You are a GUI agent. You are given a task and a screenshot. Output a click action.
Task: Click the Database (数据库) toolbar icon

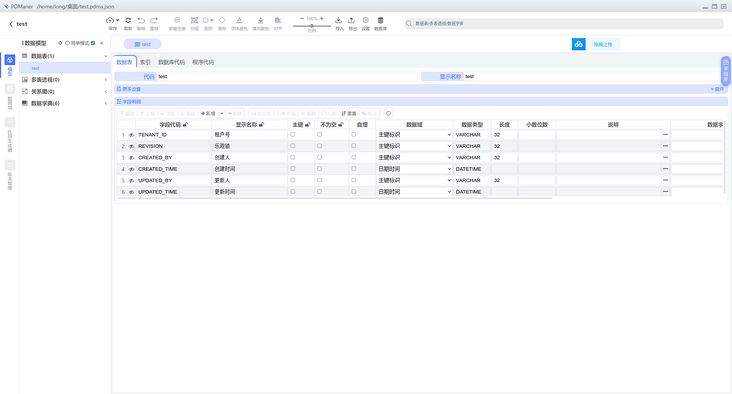(380, 20)
